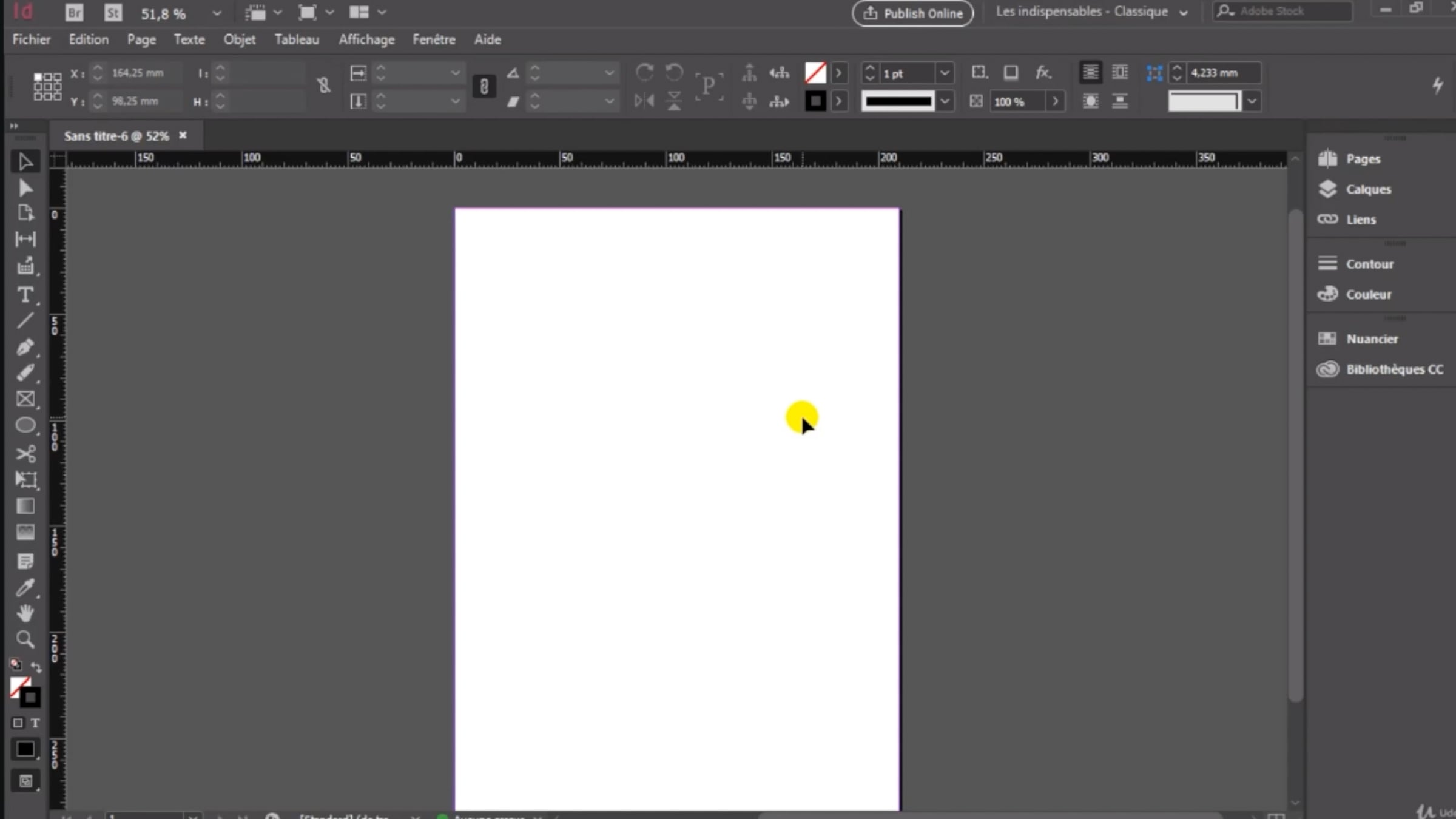Viewport: 1456px width, 819px height.
Task: Click the Publish Online button
Action: click(x=913, y=13)
